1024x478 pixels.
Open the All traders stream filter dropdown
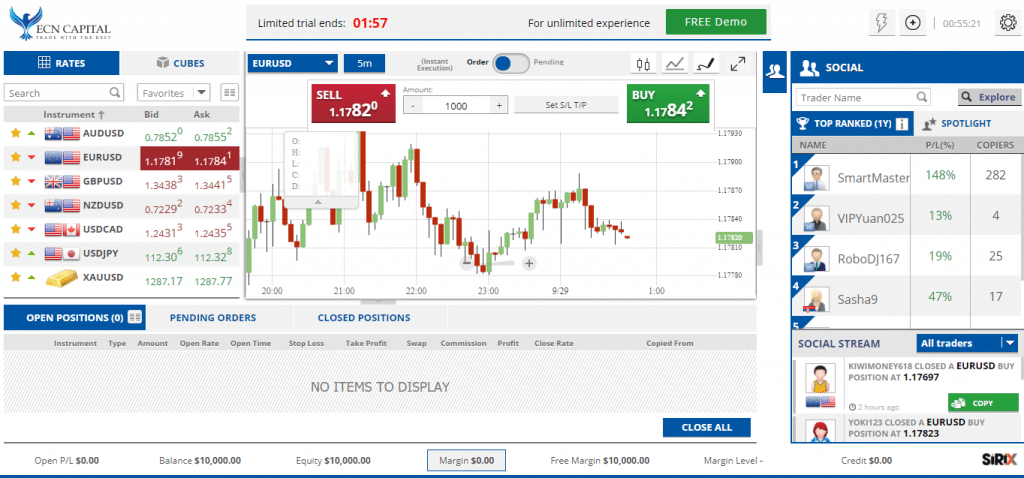pos(967,343)
